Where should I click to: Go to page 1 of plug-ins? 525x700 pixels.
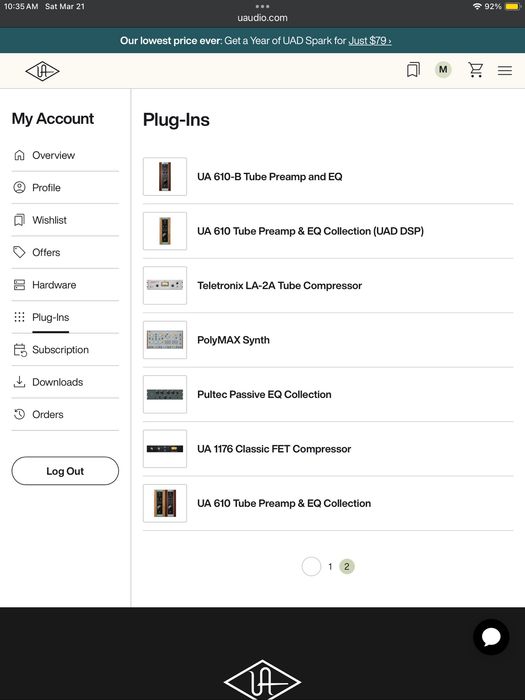pyautogui.click(x=330, y=567)
